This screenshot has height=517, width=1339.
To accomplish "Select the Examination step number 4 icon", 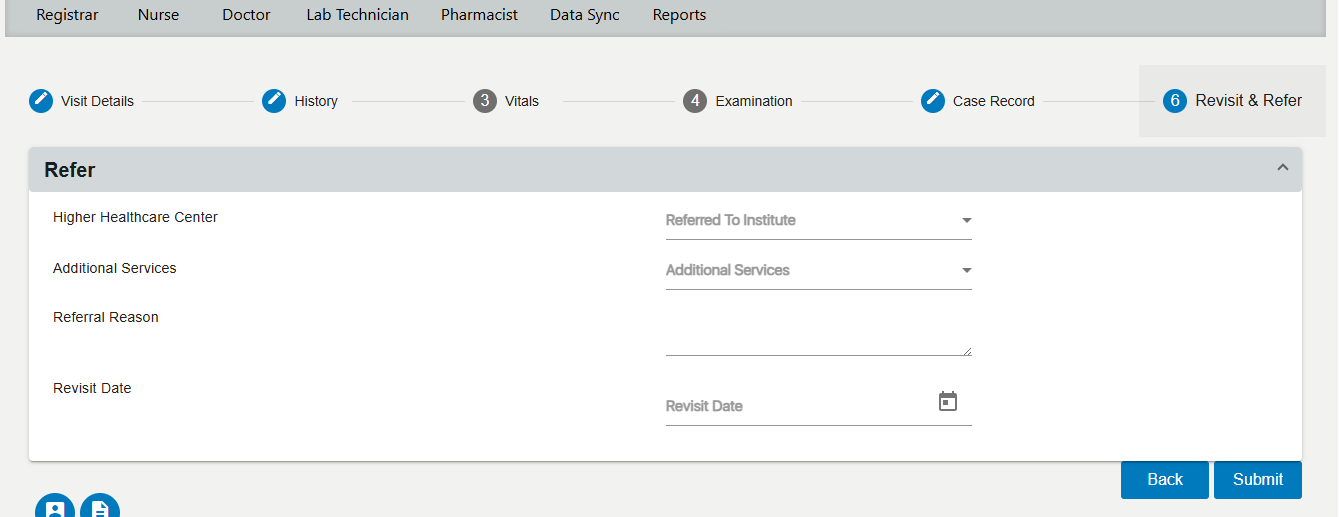I will [x=695, y=101].
